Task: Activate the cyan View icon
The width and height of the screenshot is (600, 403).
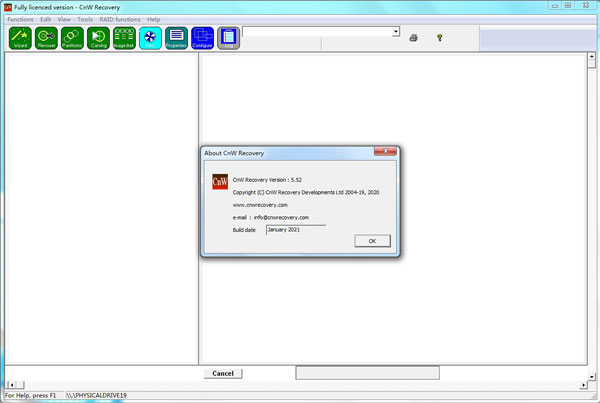Action: click(x=150, y=38)
